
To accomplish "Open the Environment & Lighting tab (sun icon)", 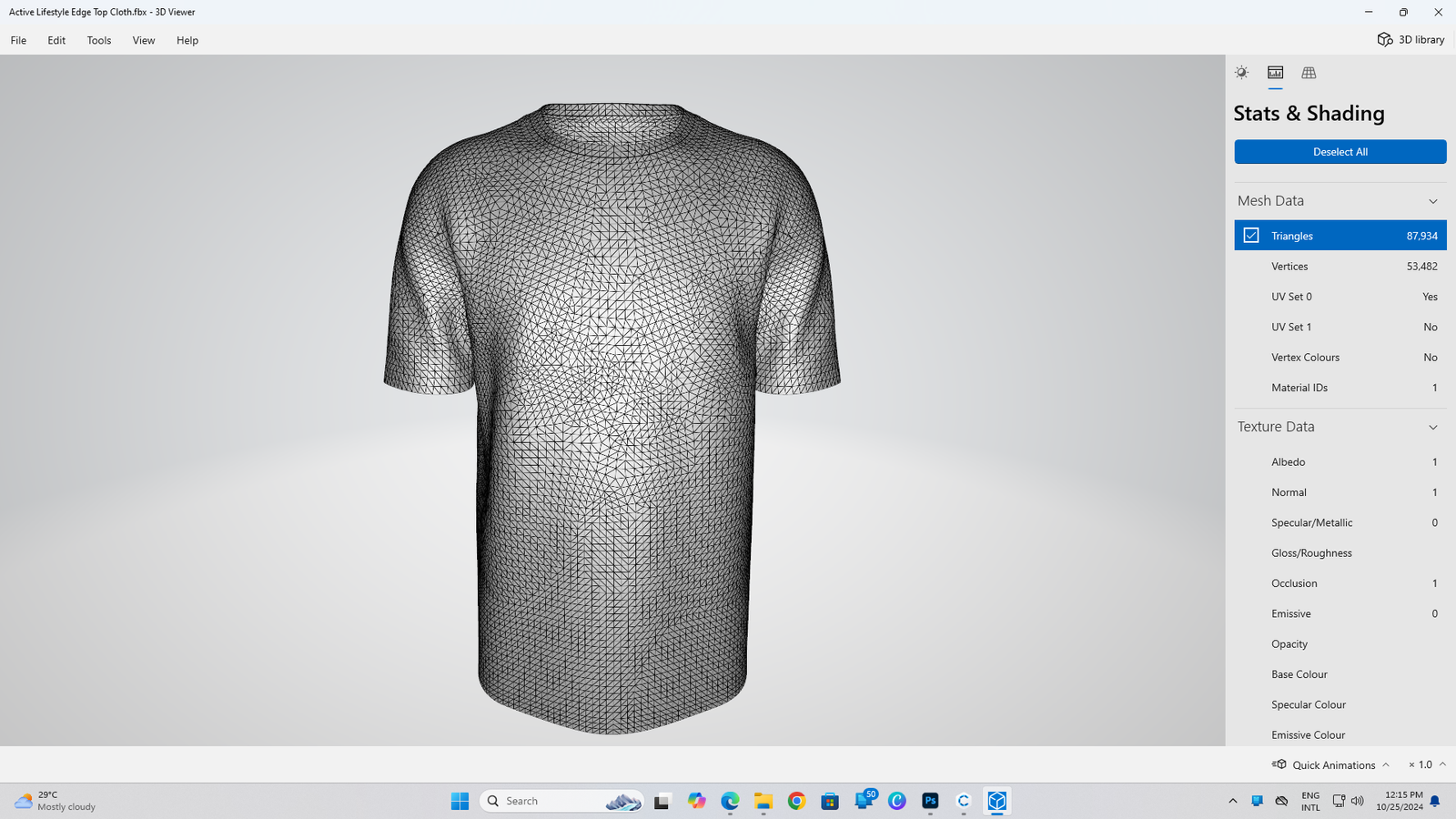I will coord(1241,73).
